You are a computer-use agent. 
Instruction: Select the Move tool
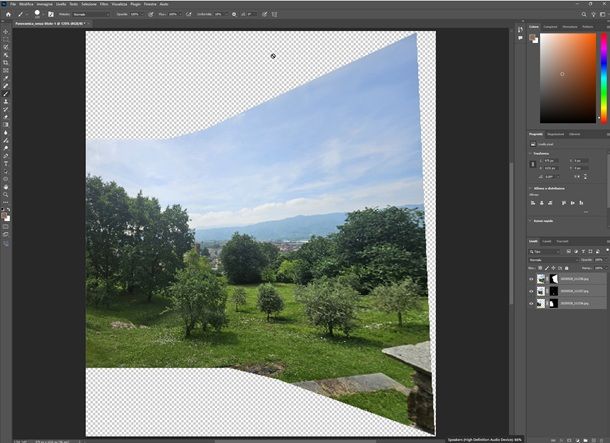pyautogui.click(x=5, y=32)
